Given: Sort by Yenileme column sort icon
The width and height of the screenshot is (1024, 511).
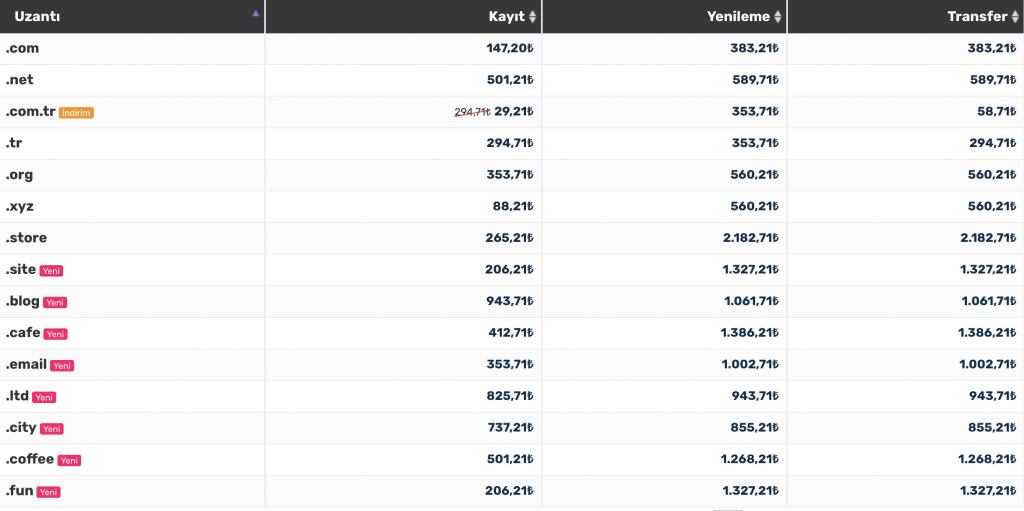Looking at the screenshot, I should (x=777, y=18).
